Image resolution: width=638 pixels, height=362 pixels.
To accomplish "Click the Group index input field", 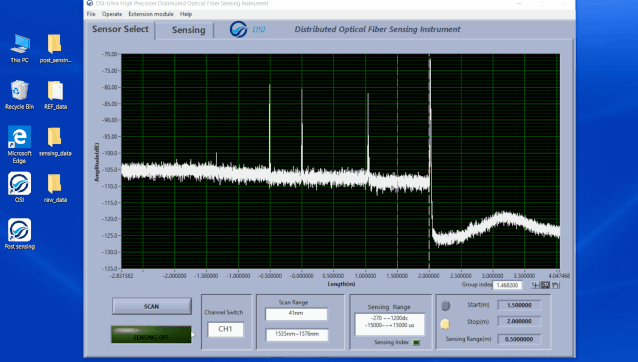I will [x=507, y=285].
